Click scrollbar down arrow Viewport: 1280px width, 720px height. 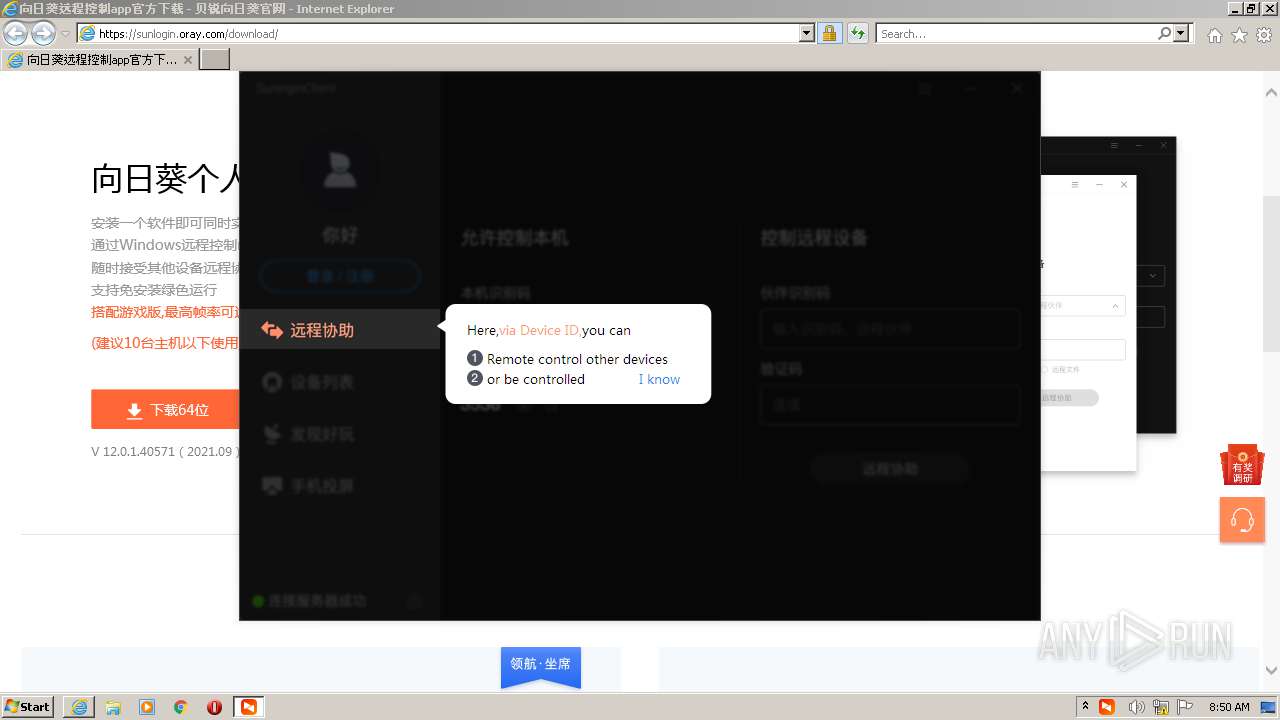(x=1271, y=671)
